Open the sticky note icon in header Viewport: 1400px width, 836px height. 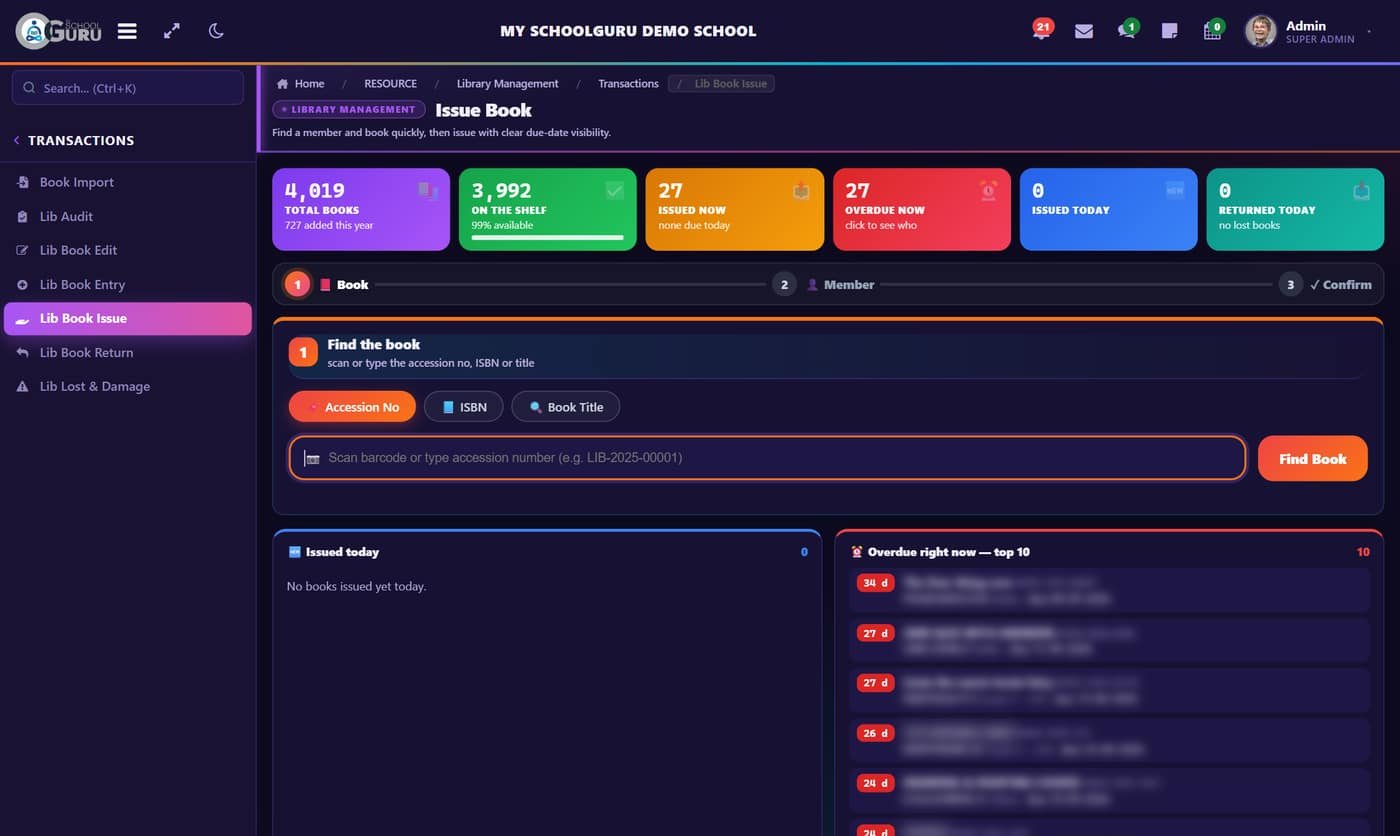[1169, 31]
